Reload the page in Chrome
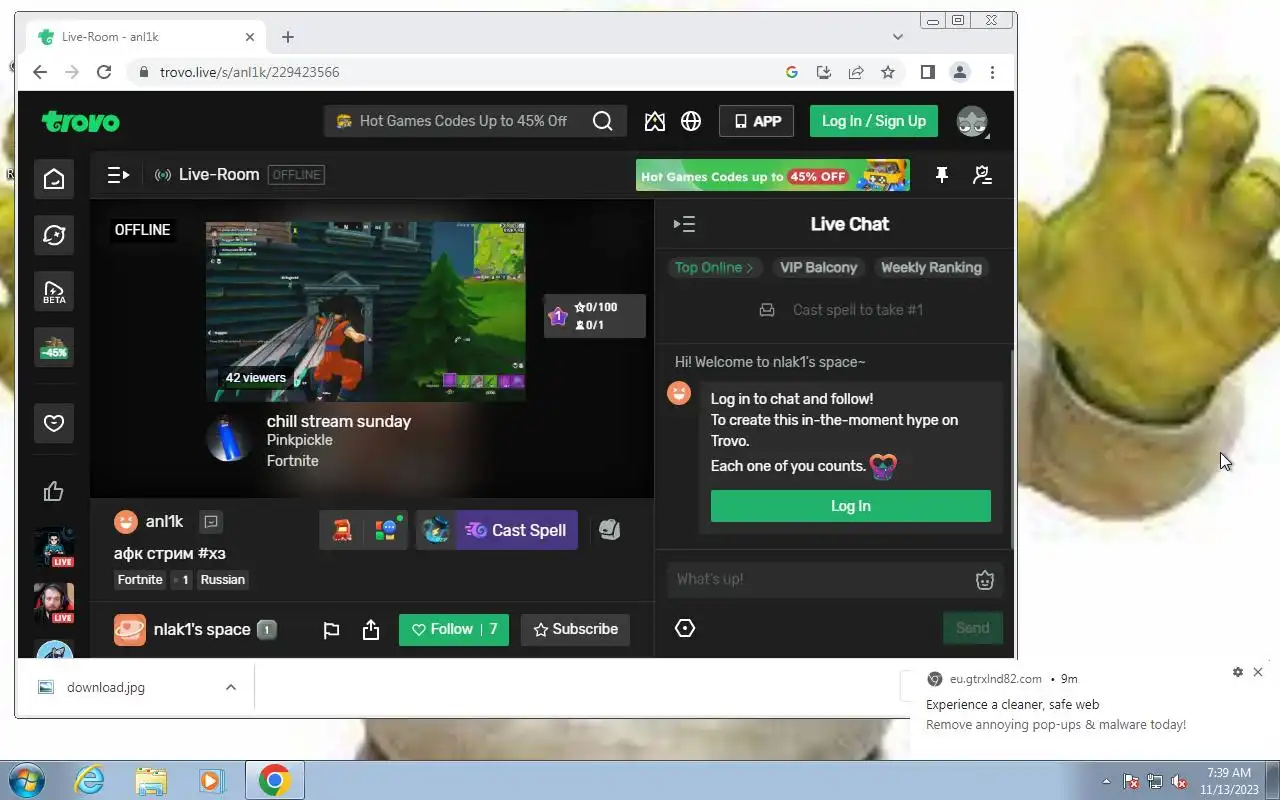 click(103, 72)
